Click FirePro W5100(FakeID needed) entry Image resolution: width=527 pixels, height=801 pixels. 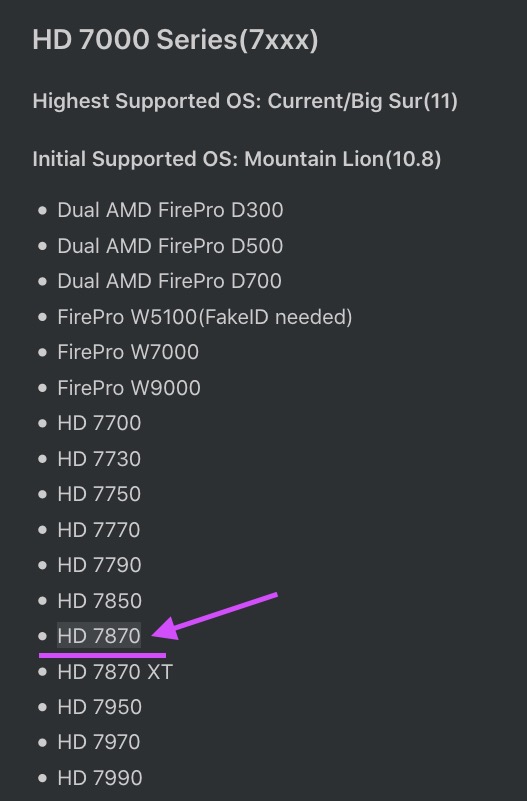[x=205, y=317]
